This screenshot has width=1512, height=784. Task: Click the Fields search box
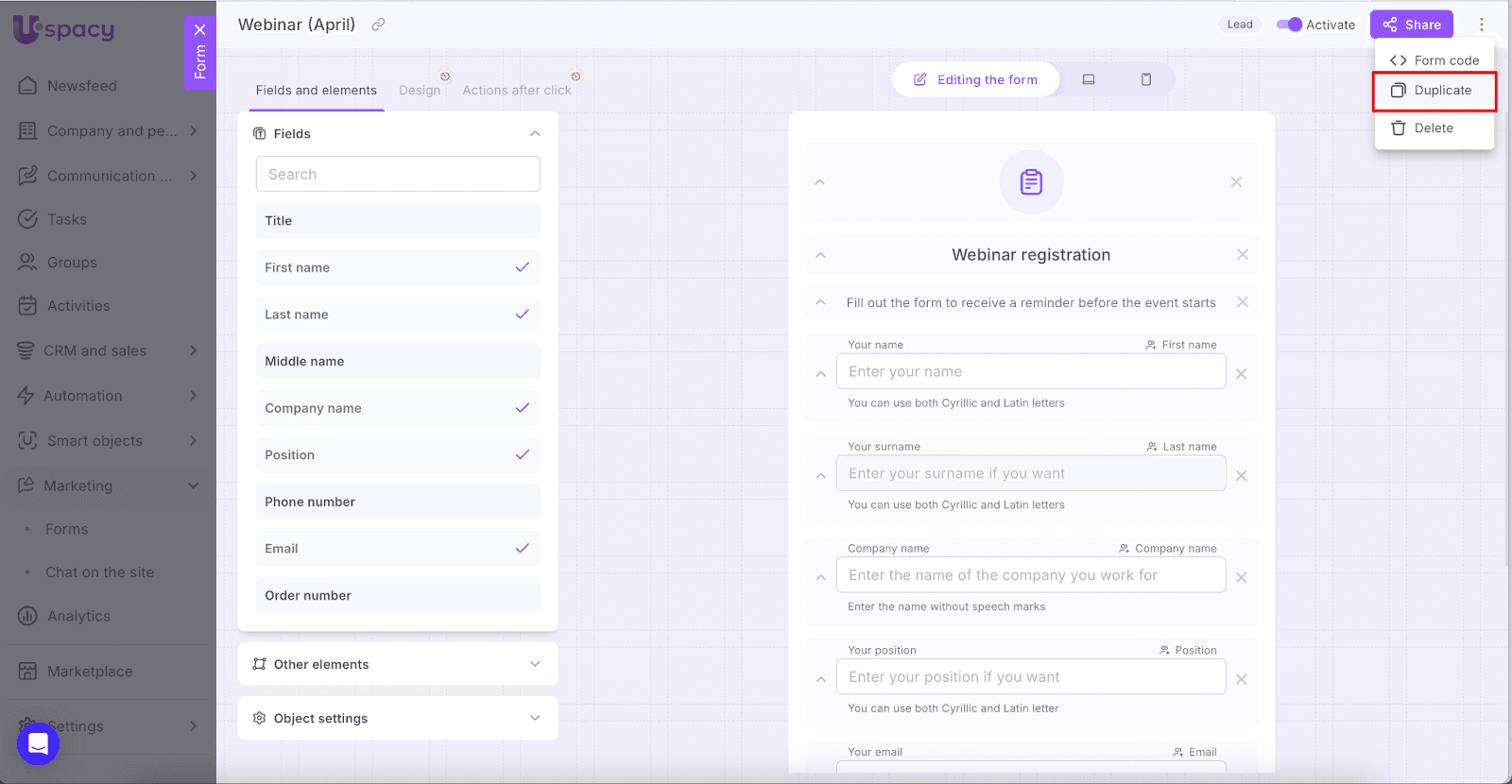398,174
